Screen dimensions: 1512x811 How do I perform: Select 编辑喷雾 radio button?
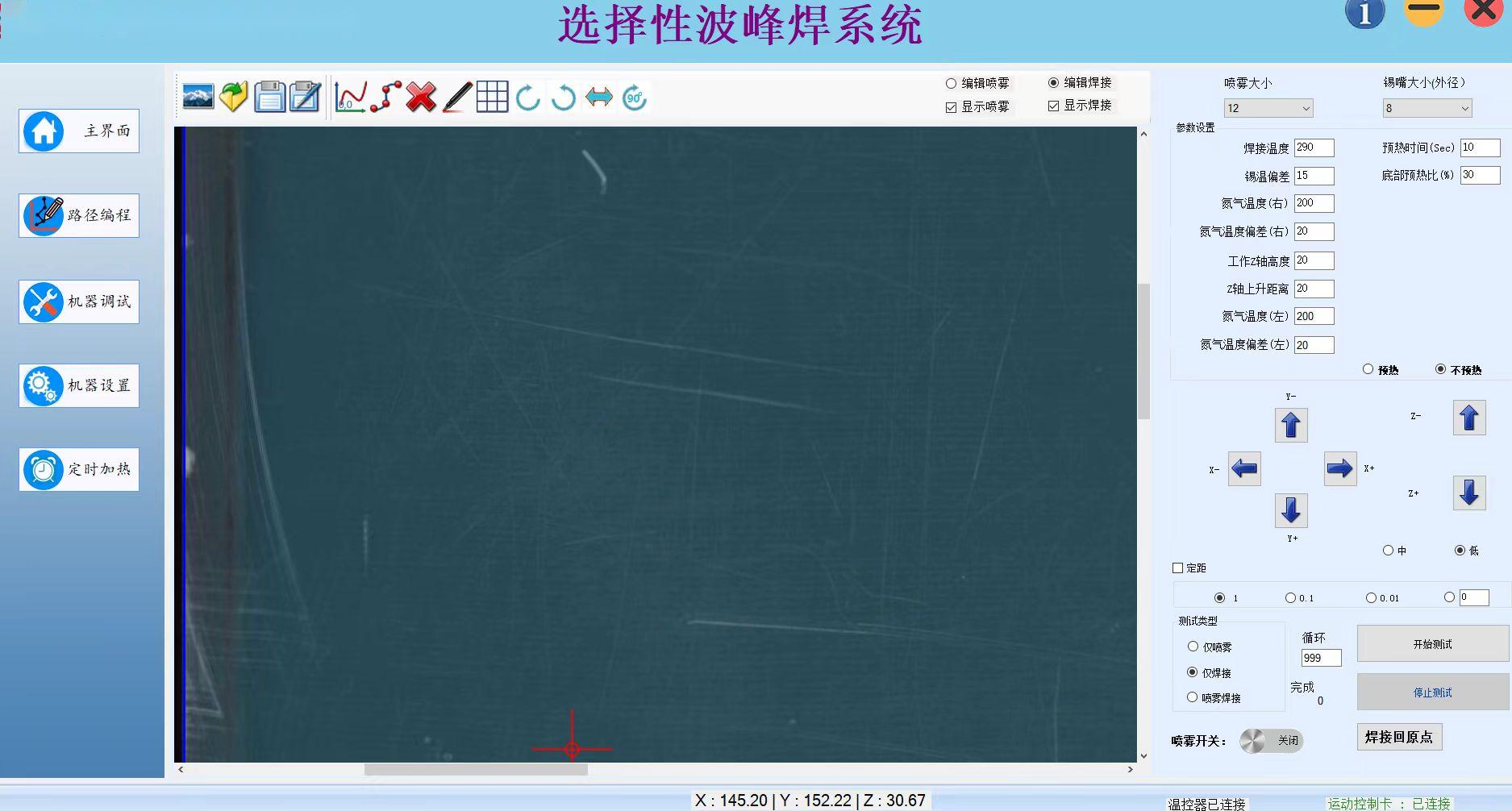click(951, 83)
